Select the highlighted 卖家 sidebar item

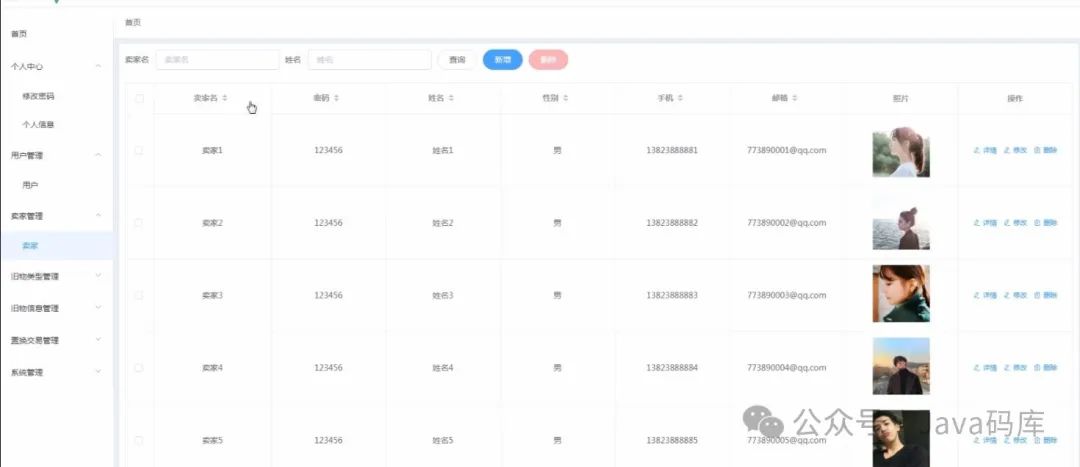pyautogui.click(x=56, y=245)
